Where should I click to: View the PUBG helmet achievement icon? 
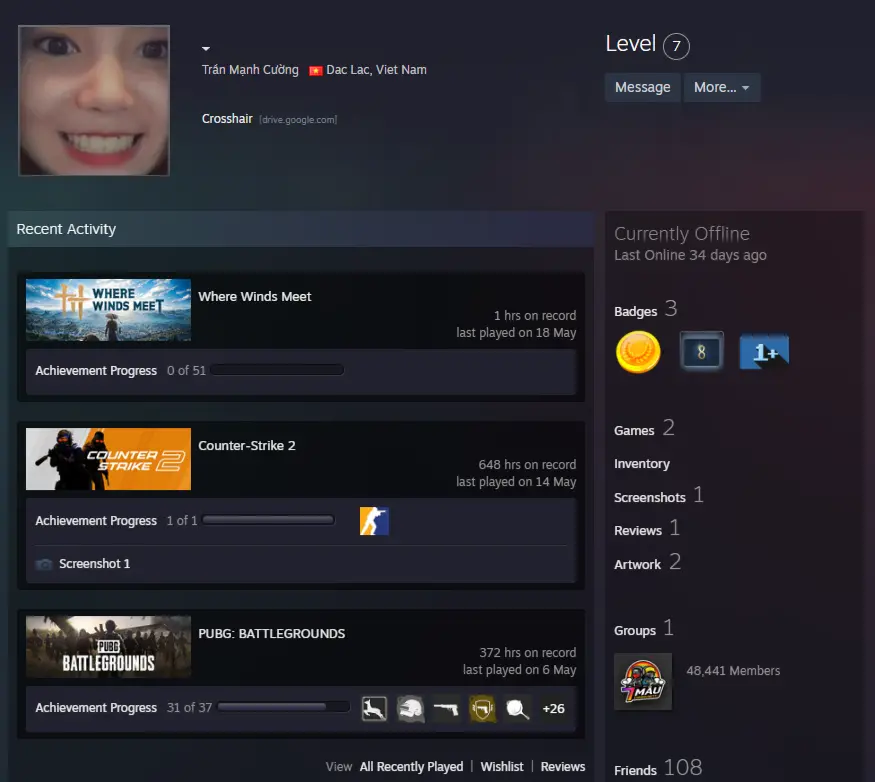tap(410, 709)
